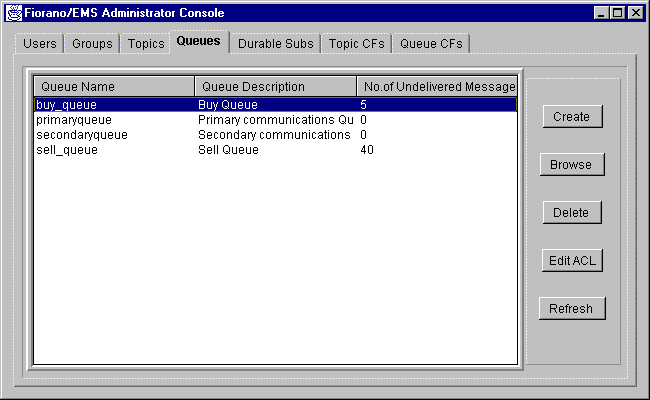The height and width of the screenshot is (400, 650).
Task: Open the Groups tab
Action: (x=92, y=44)
